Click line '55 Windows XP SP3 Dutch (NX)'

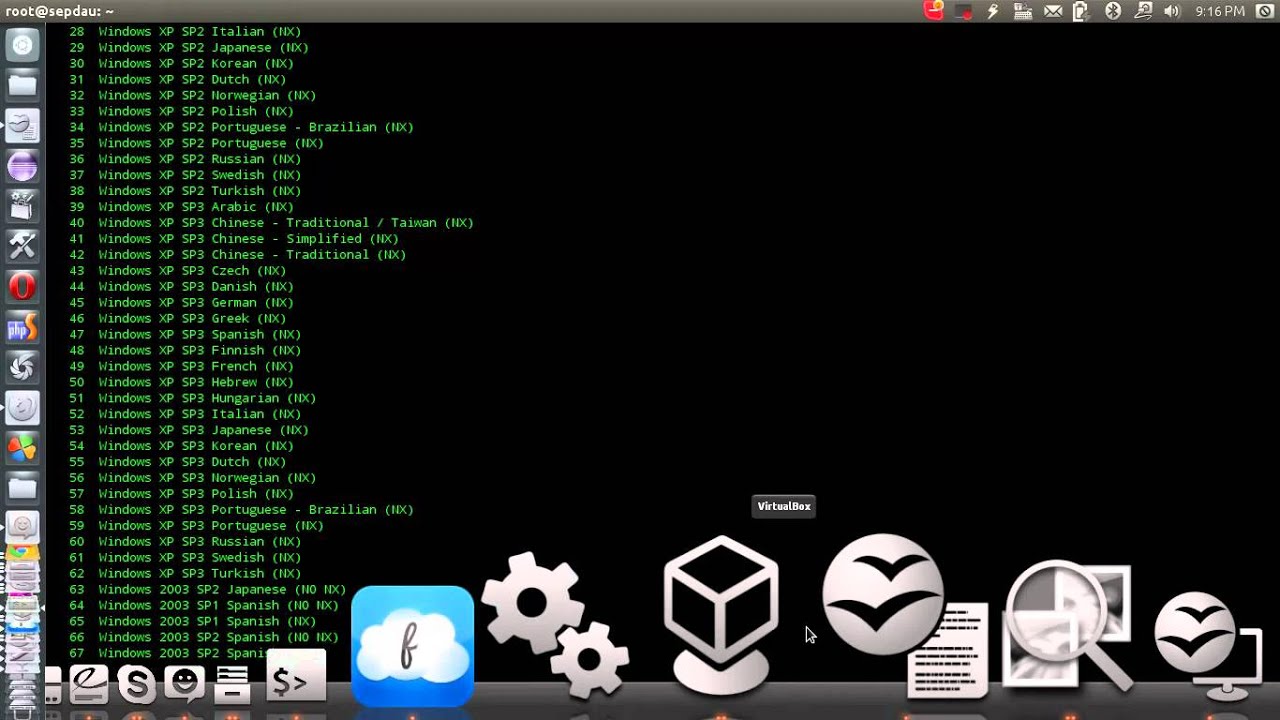[178, 462]
